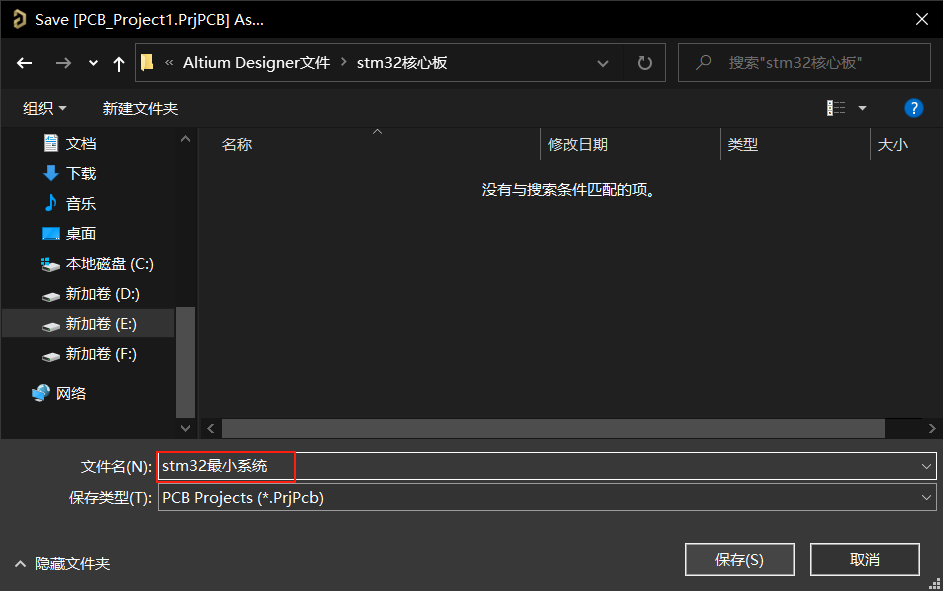
Task: Click the search box for stm32核心板
Action: [804, 63]
